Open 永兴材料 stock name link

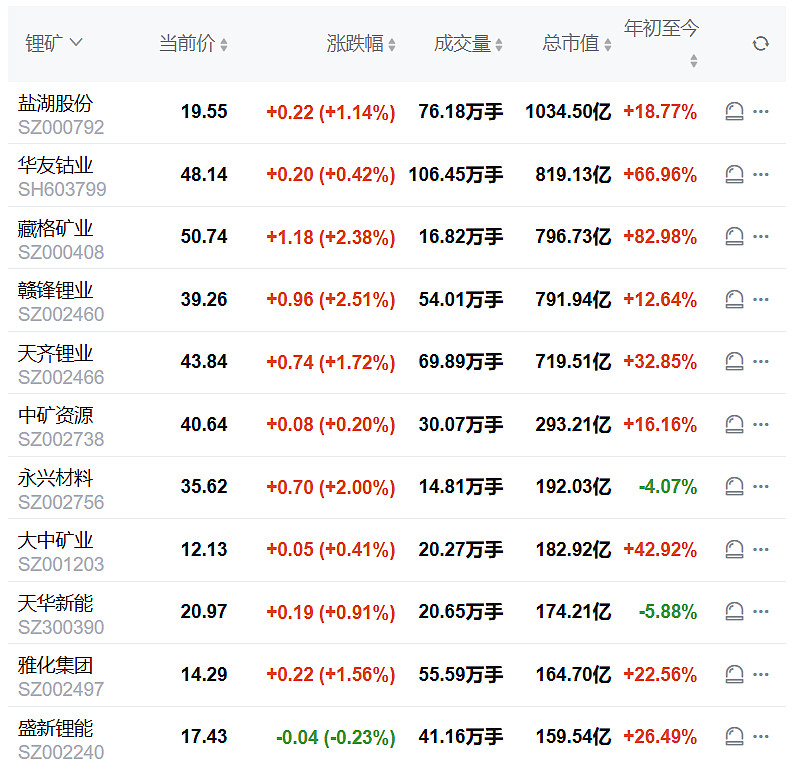coord(55,478)
